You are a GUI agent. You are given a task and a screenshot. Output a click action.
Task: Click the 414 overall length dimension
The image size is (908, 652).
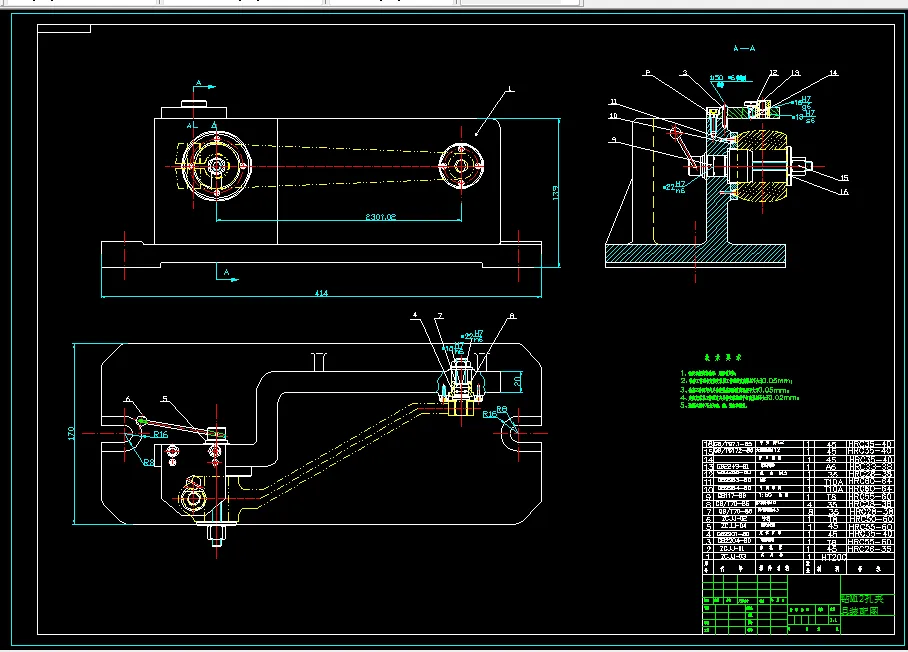pos(321,293)
